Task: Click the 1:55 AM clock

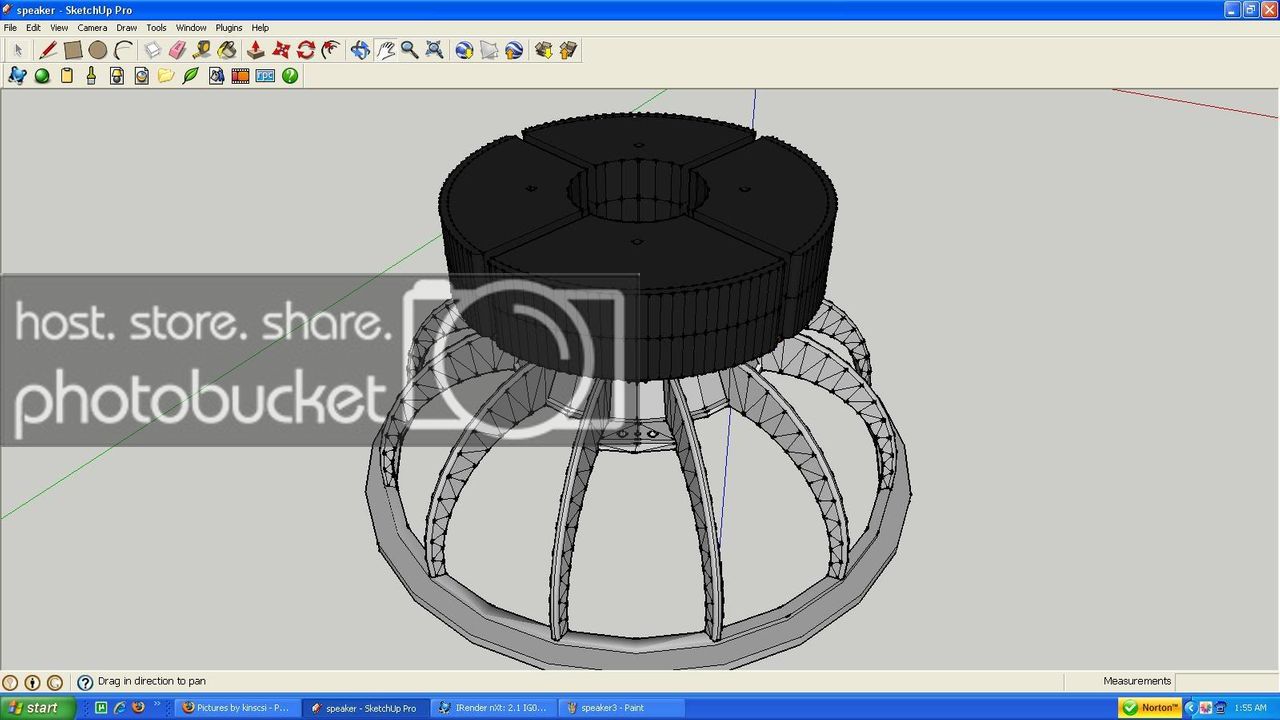Action: [x=1251, y=708]
